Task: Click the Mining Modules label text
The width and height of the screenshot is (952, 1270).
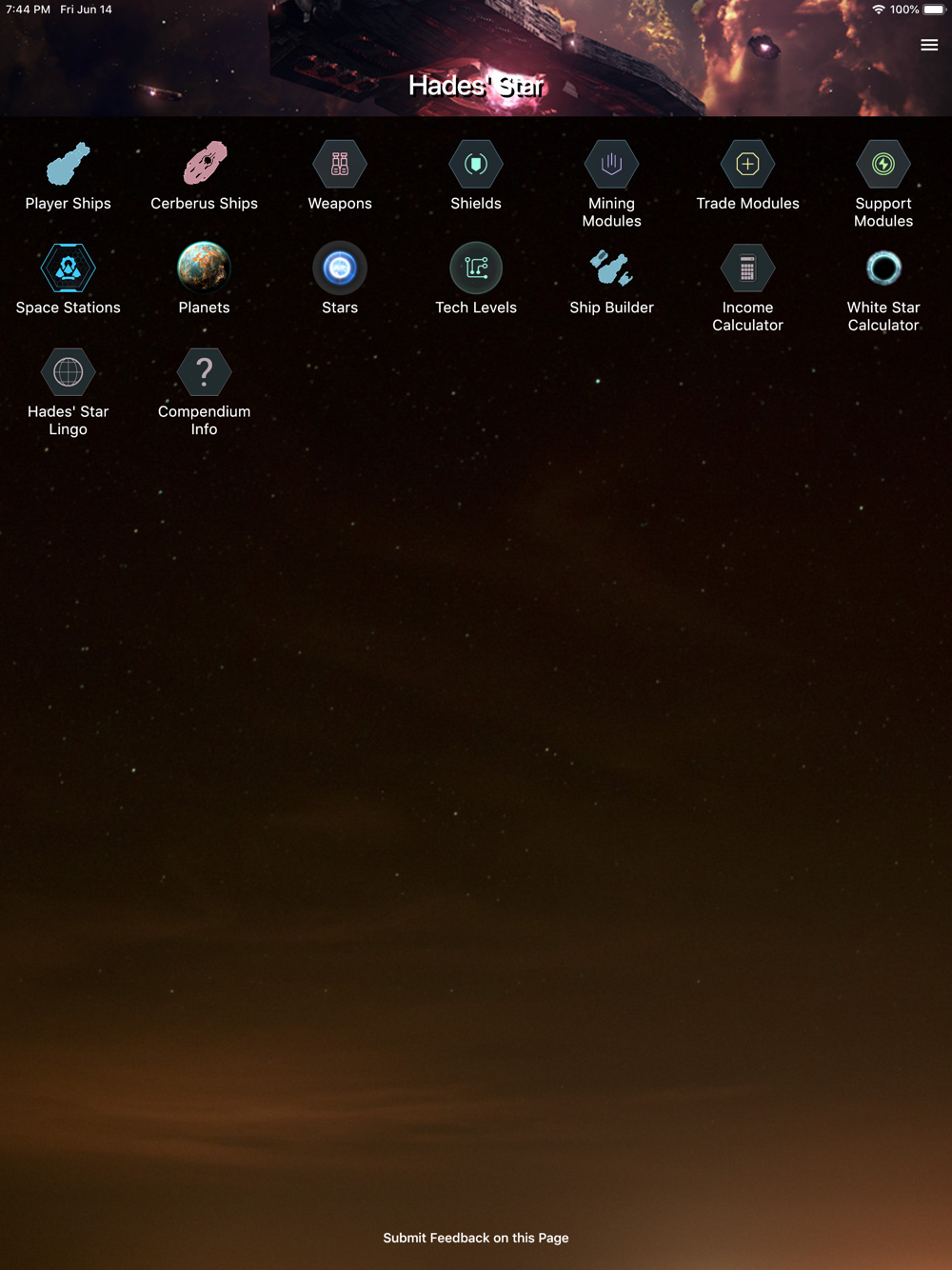Action: pos(612,212)
